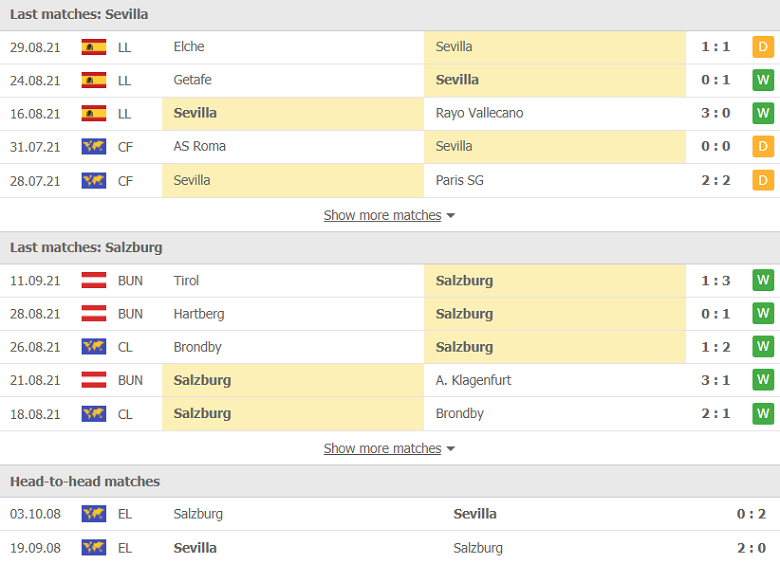Click the Last matches: Salzburg header
Screen dimensions: 780x564
[86, 248]
